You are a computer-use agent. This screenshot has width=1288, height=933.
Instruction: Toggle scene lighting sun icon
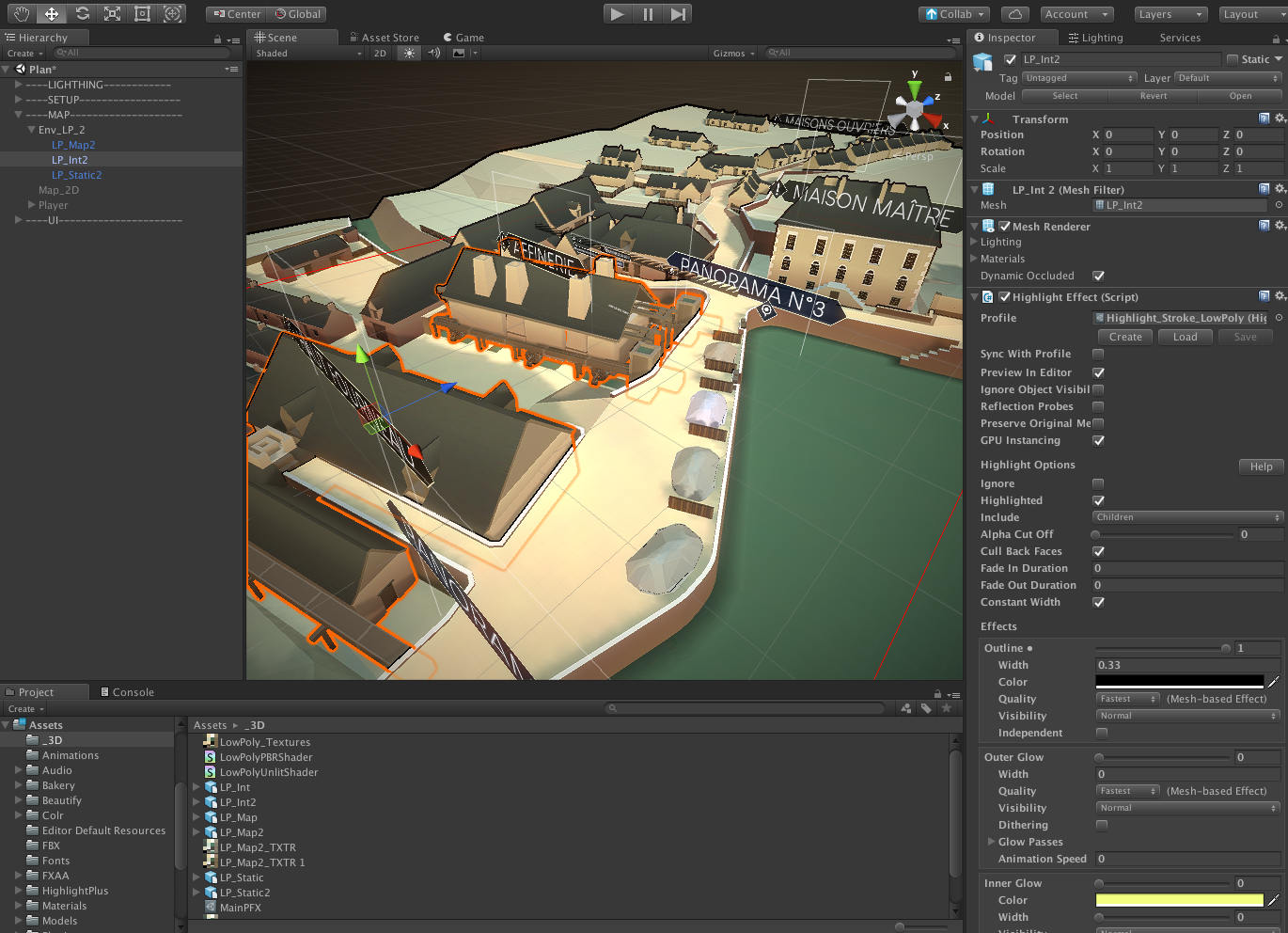coord(408,54)
